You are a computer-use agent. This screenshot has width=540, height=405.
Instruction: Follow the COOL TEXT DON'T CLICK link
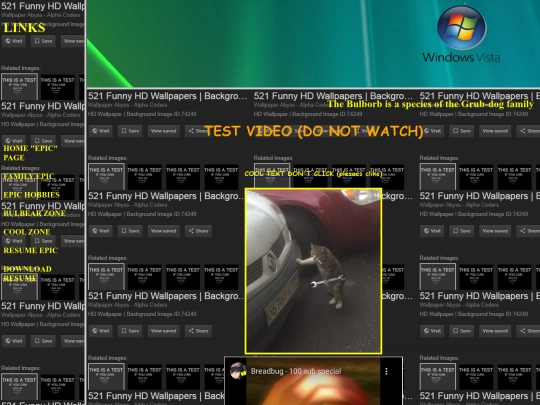tap(313, 174)
